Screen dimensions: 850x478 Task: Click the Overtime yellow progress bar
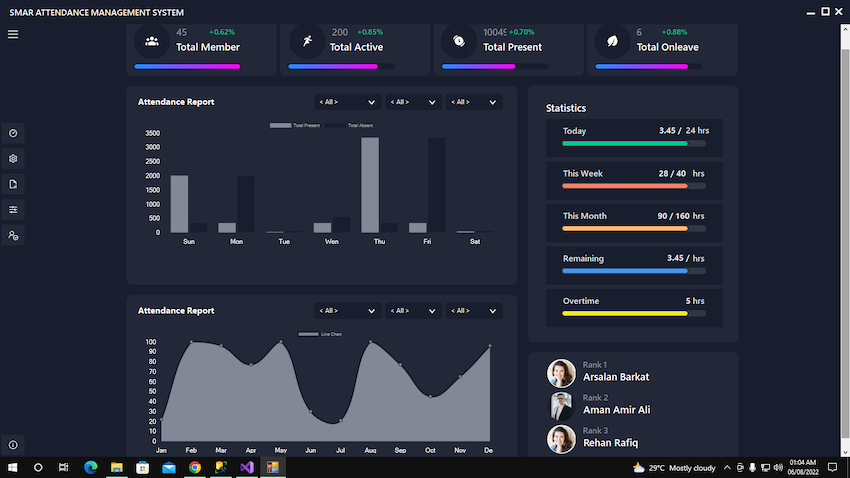tap(634, 313)
